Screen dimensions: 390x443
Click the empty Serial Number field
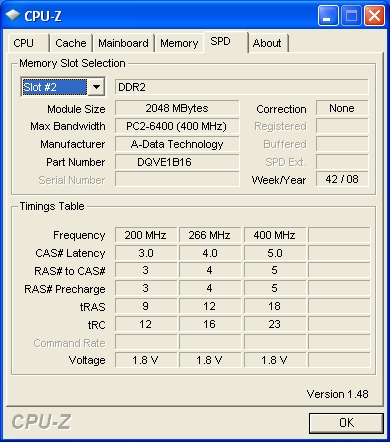(x=177, y=179)
